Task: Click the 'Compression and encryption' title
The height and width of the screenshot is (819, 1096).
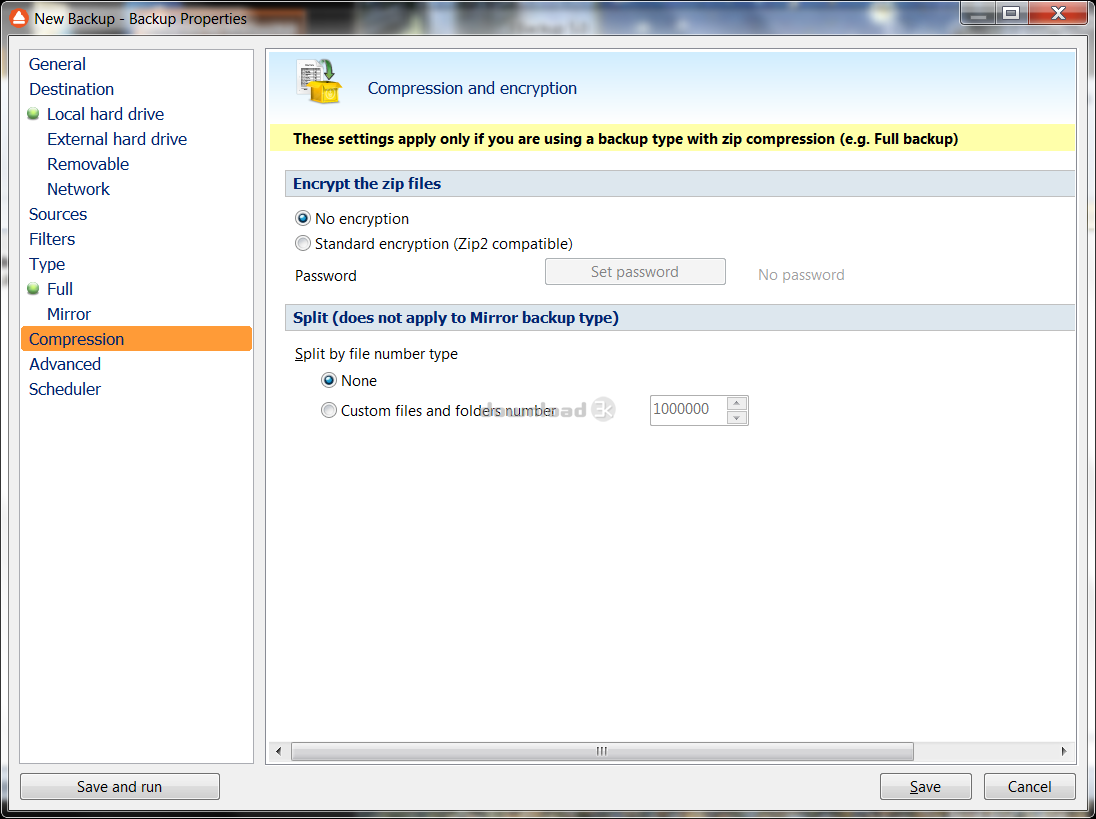Action: coord(473,89)
